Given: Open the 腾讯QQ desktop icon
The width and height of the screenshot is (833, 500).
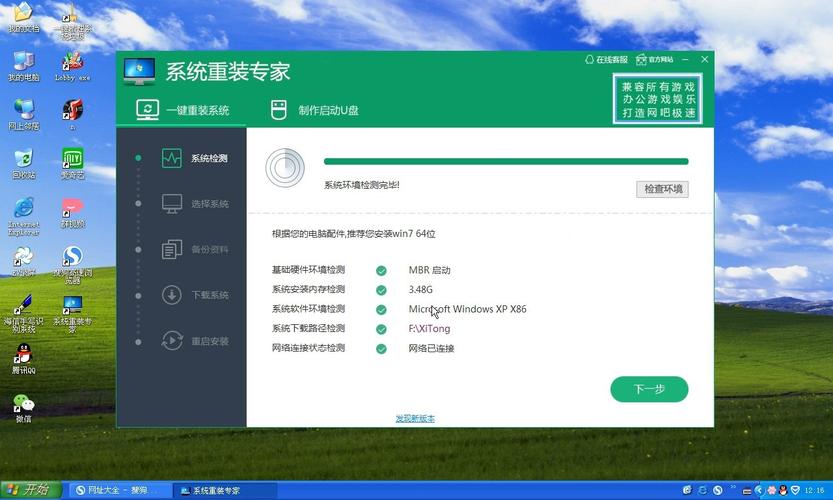Looking at the screenshot, I should pos(23,357).
